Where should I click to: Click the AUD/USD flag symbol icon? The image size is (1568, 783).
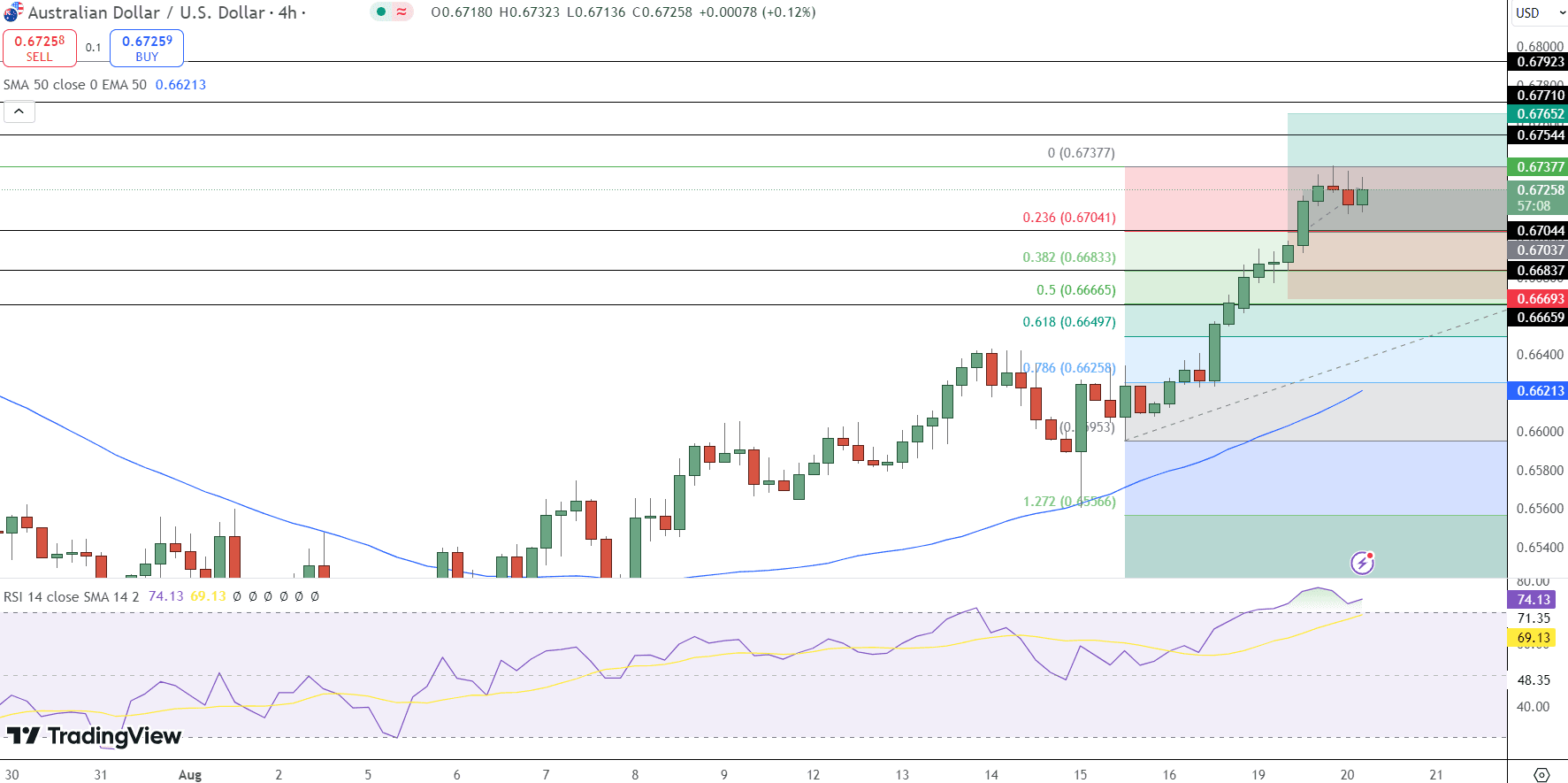coord(13,12)
